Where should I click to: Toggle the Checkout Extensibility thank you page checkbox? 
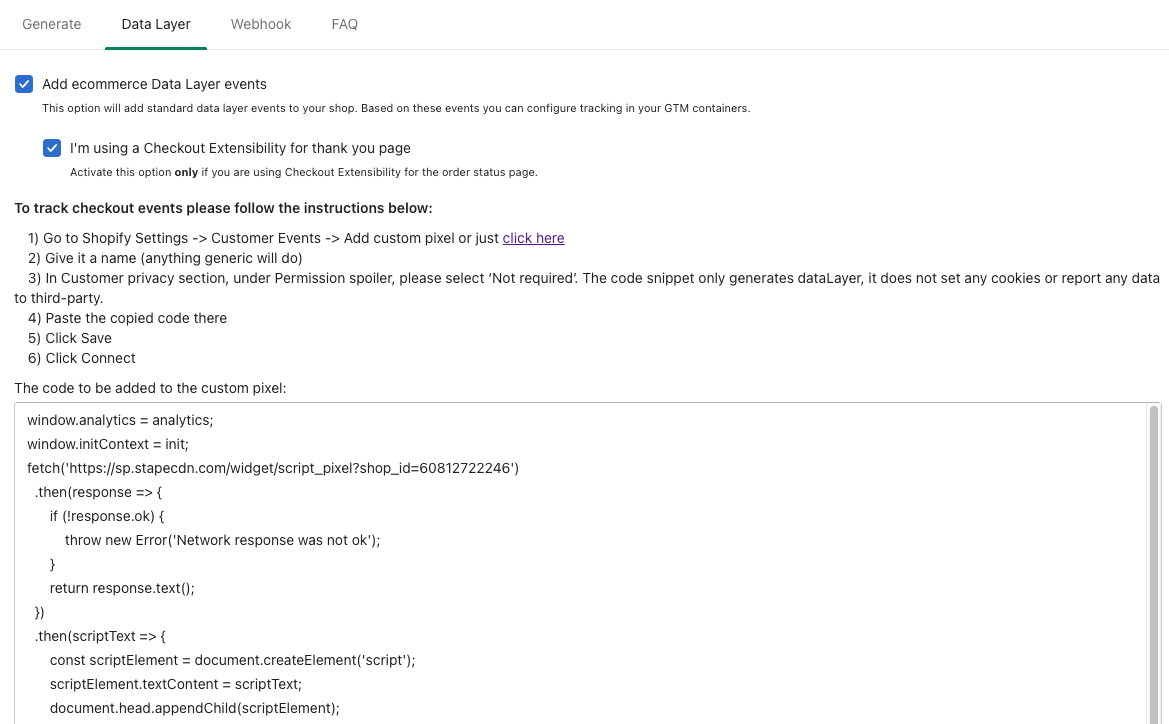tap(52, 148)
